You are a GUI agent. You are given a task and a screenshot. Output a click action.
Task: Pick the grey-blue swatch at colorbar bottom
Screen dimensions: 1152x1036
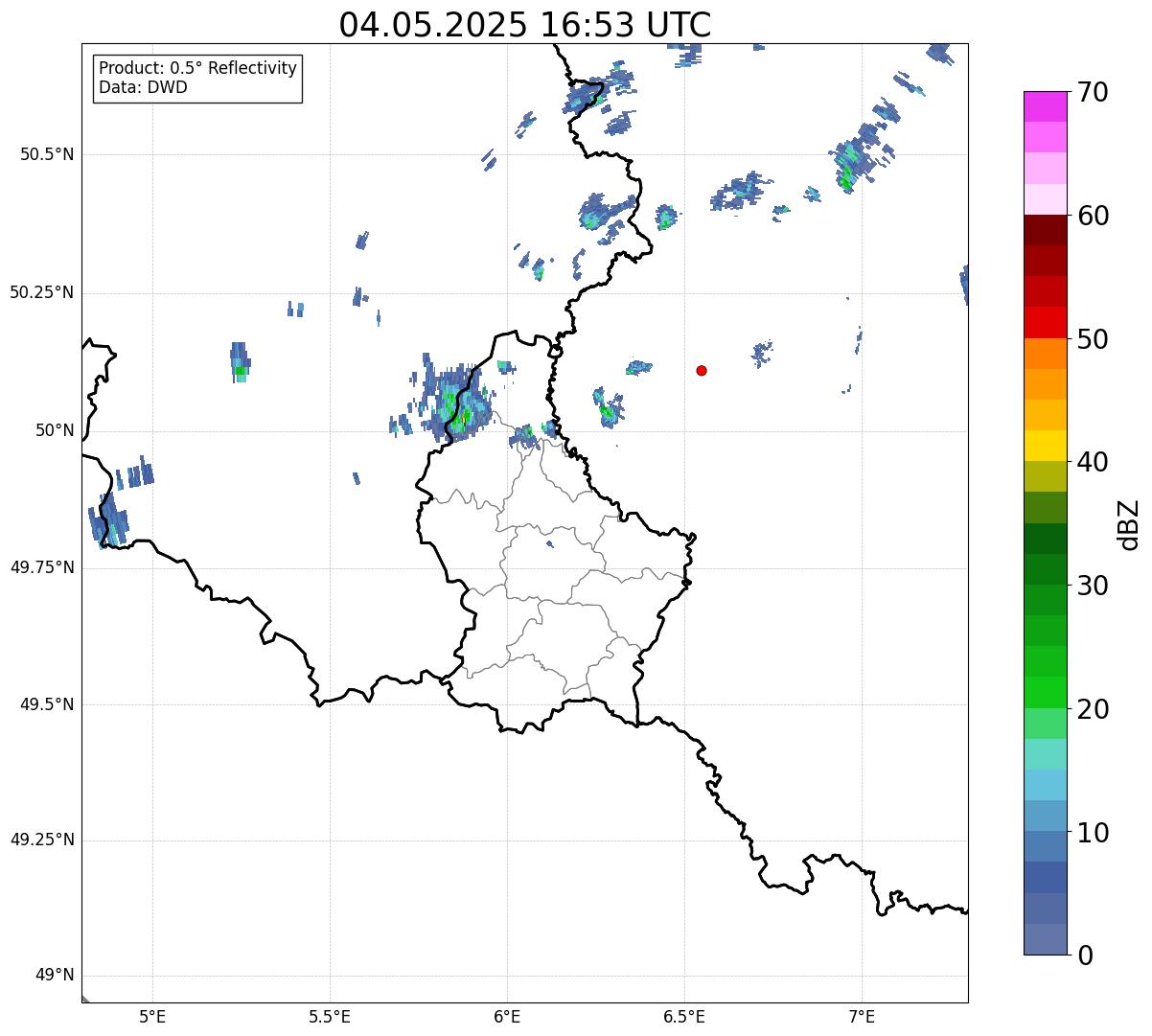click(1045, 939)
